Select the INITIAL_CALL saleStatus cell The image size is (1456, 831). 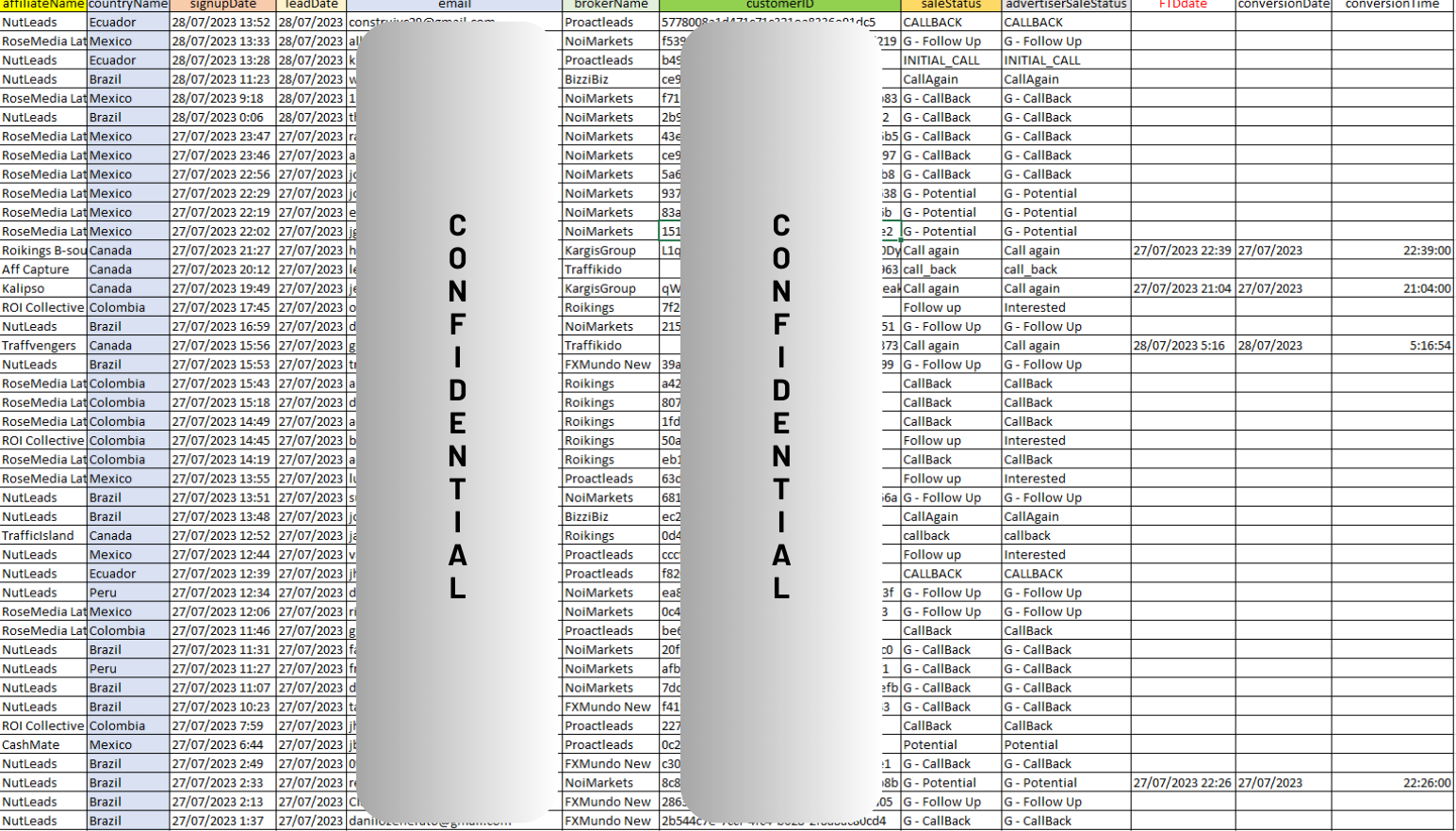(x=951, y=60)
